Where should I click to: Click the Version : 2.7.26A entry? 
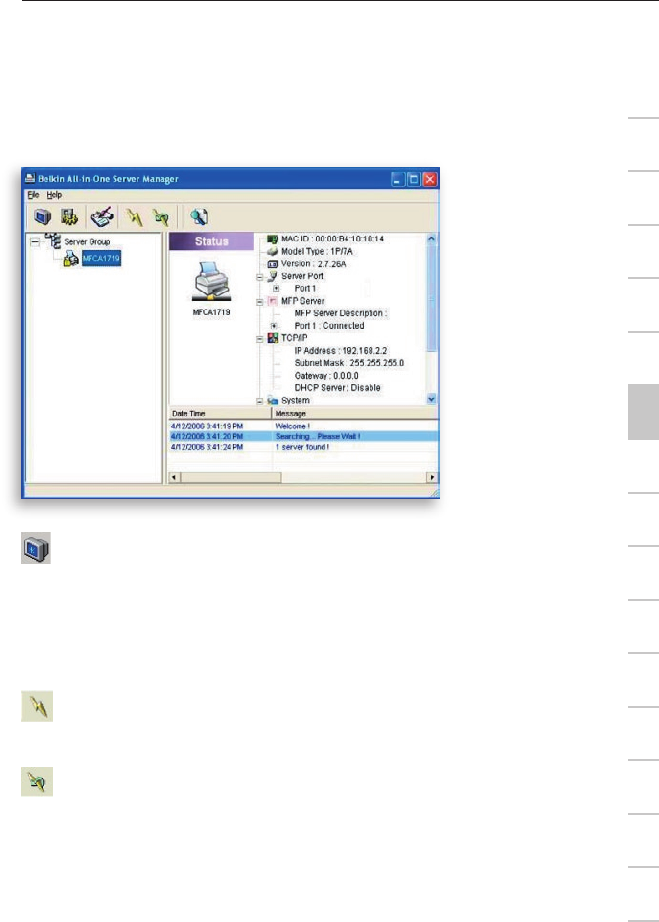(x=313, y=264)
